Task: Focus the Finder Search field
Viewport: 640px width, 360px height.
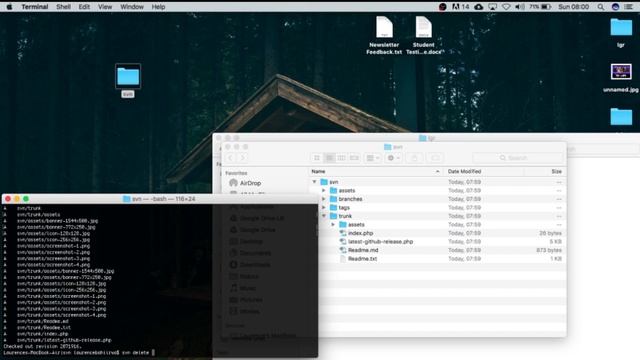Action: click(x=518, y=158)
